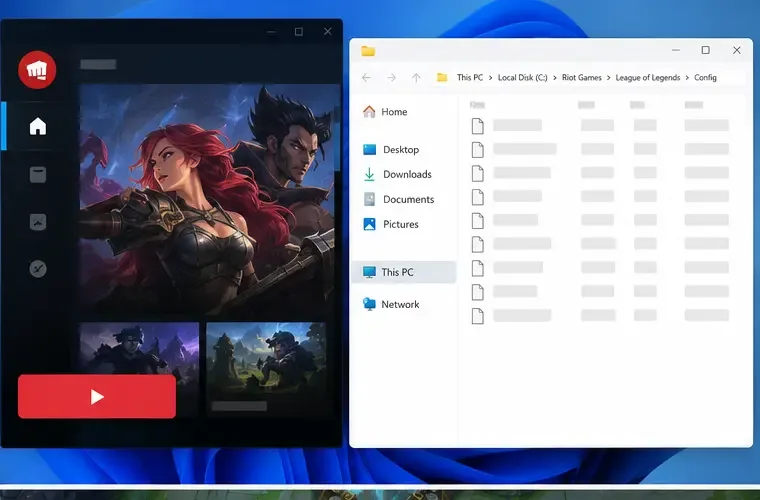
Task: Click the folder icon in the address bar
Action: pos(442,78)
